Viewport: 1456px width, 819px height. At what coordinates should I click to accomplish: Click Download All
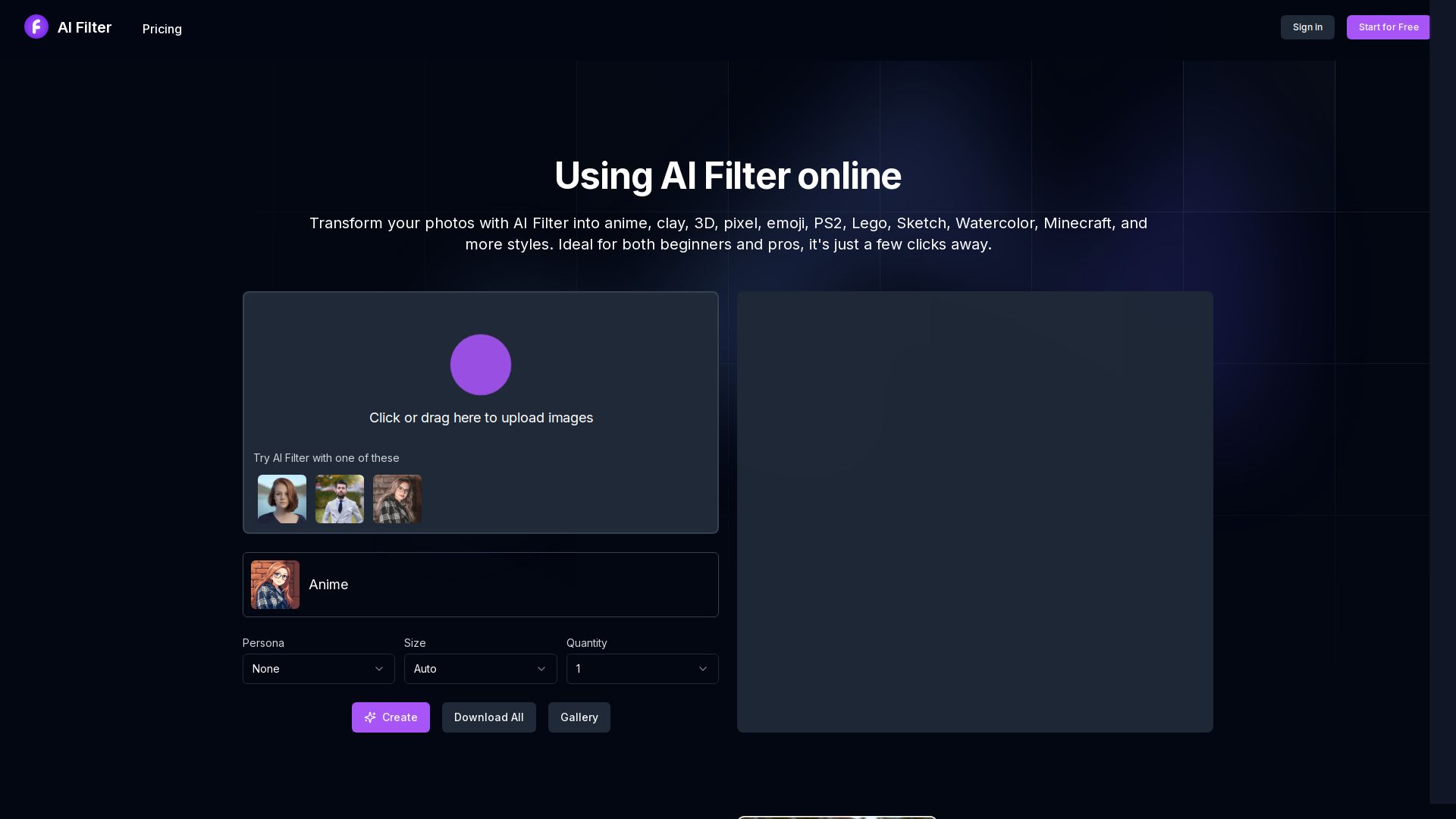tap(488, 717)
